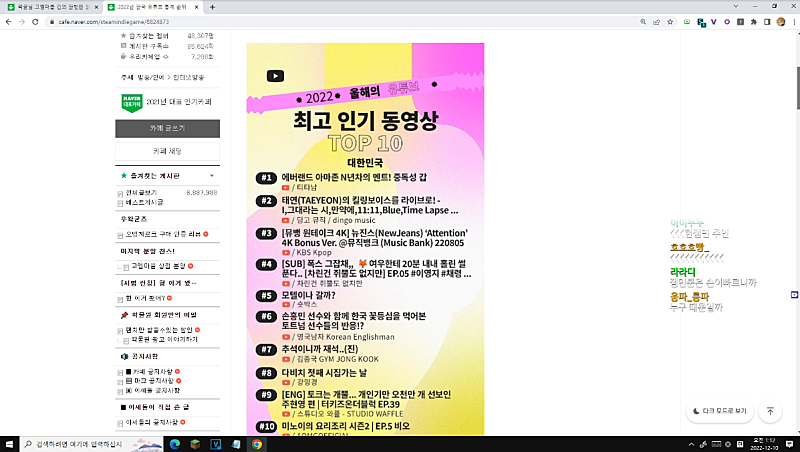Click 2021년 대표 인기카페 text

[179, 102]
